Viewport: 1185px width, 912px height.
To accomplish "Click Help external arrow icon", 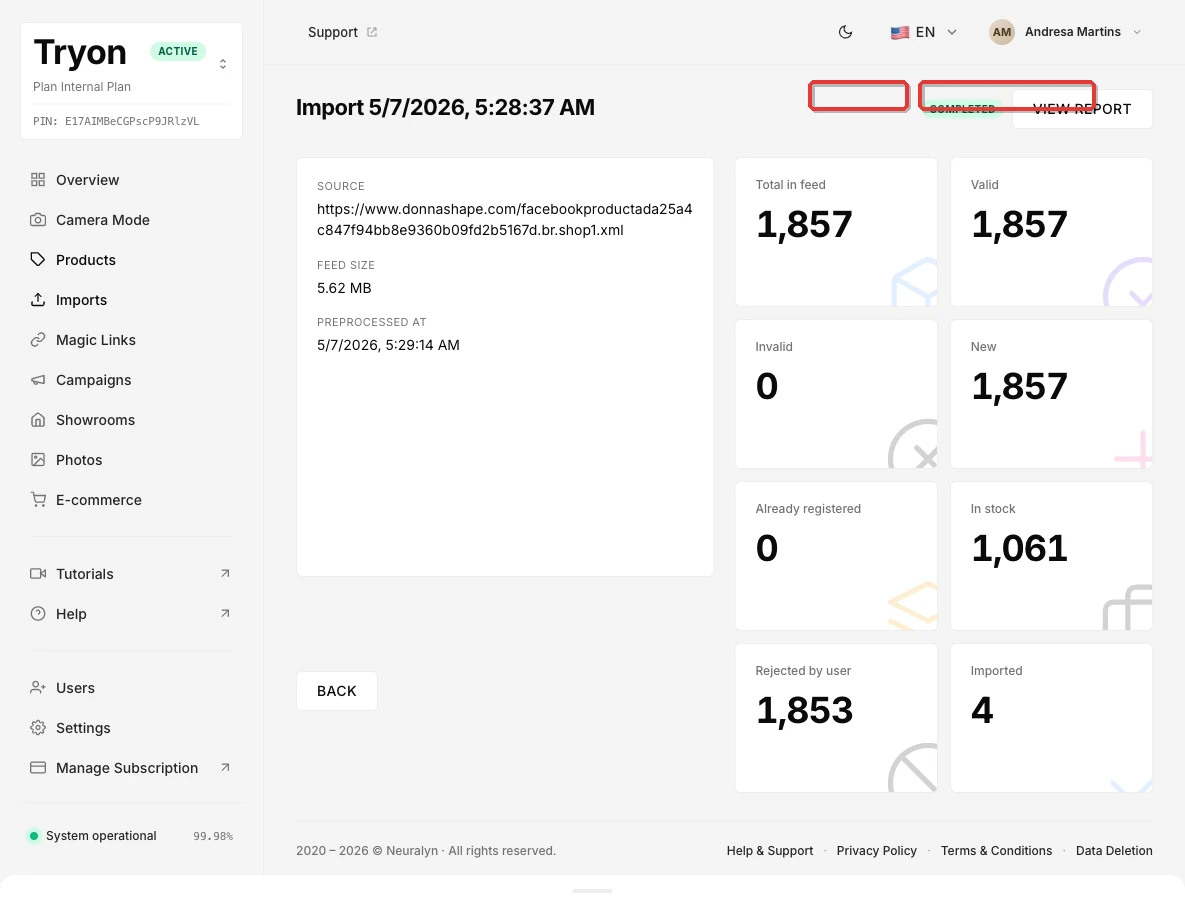I will tap(225, 614).
